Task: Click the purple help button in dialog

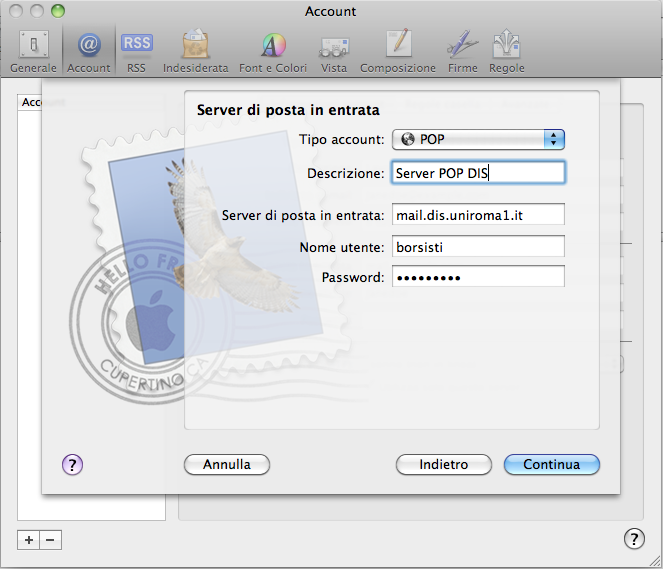Action: click(72, 464)
